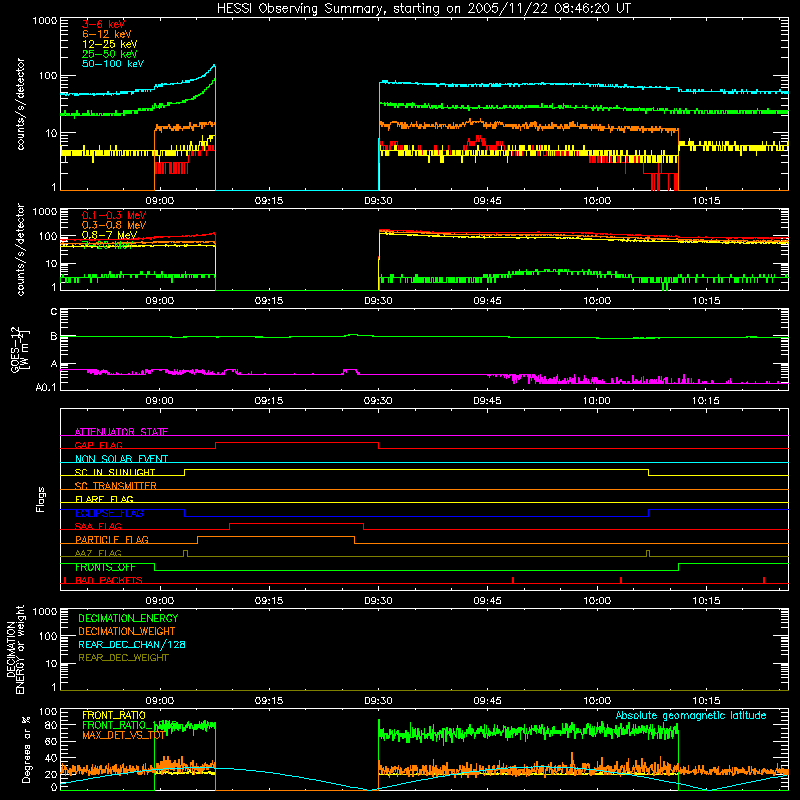Image resolution: width=800 pixels, height=800 pixels.
Task: Click the DECIMATION_ENERGY legend label
Action: click(x=128, y=618)
